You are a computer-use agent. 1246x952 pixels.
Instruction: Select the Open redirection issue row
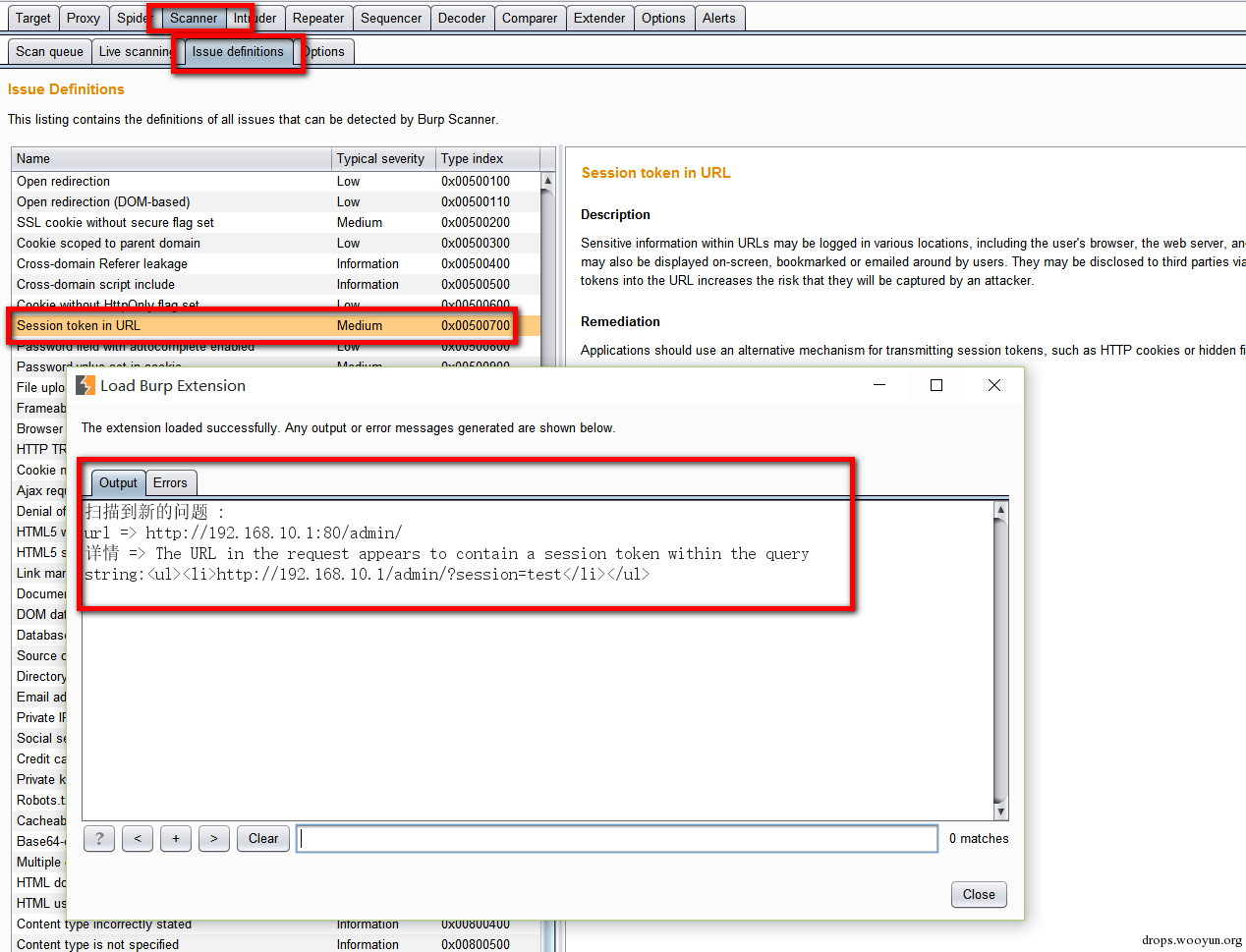click(x=275, y=181)
